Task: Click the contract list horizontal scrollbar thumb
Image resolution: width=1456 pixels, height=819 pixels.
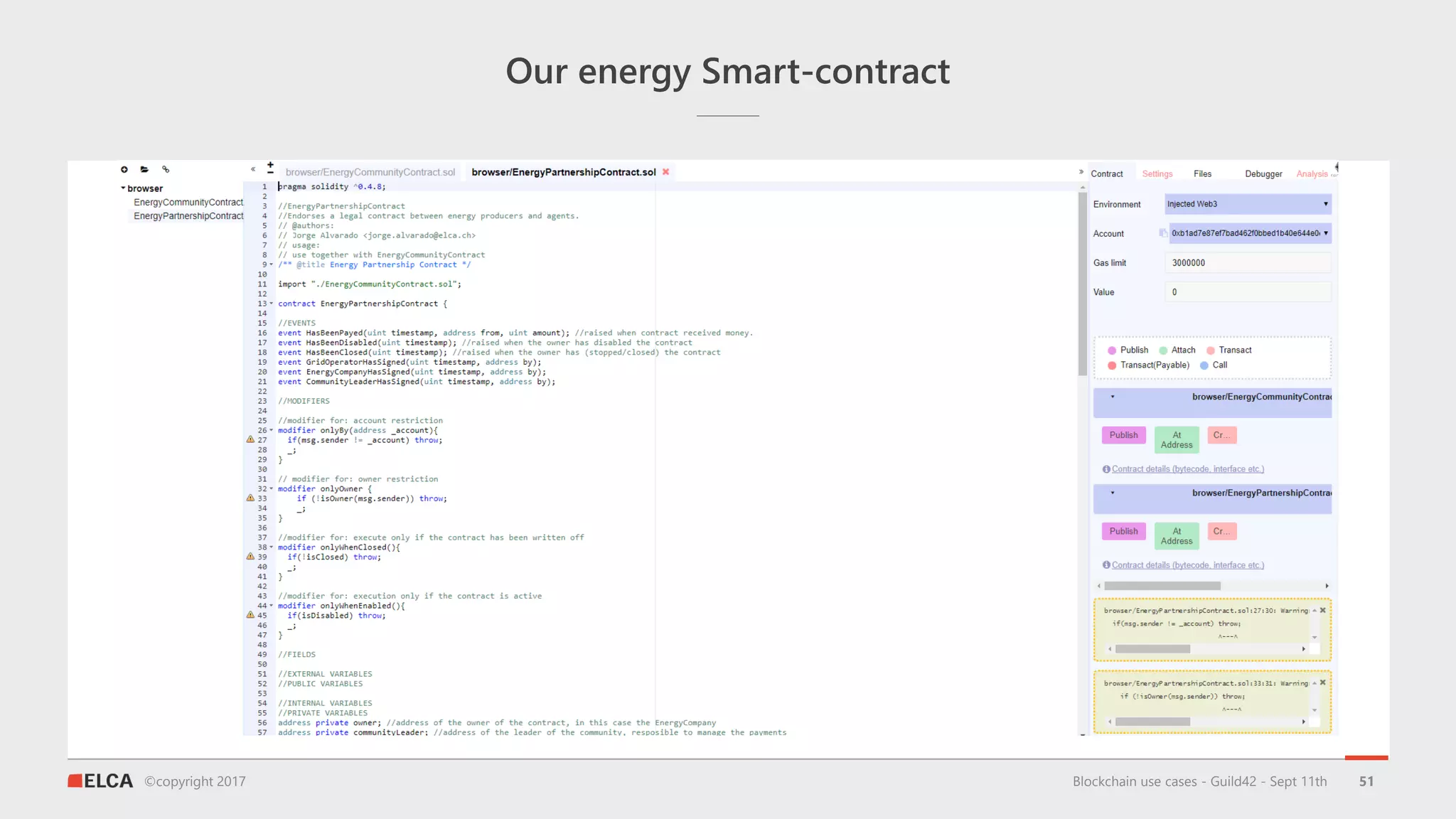Action: 1162,586
